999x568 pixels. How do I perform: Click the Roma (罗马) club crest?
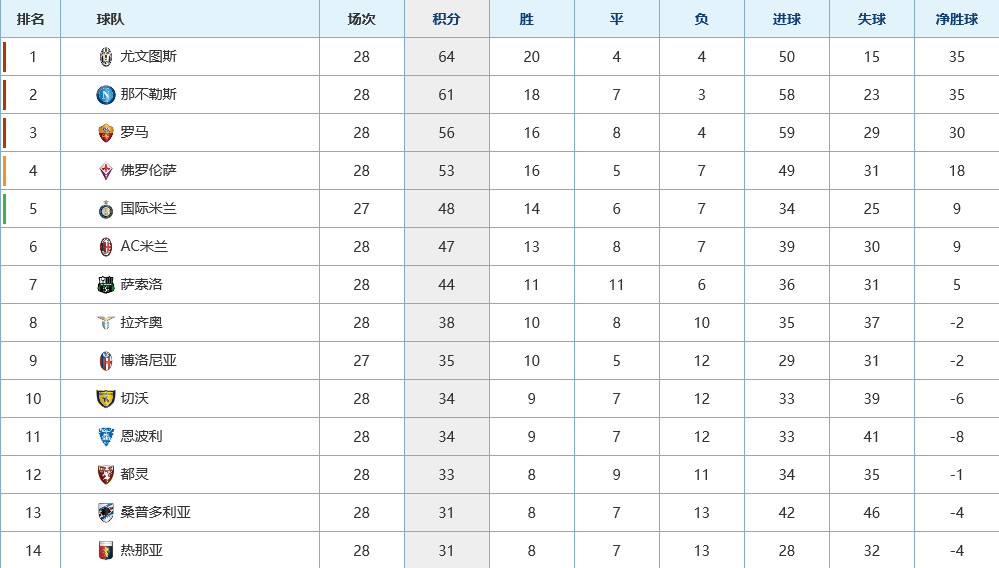click(106, 133)
